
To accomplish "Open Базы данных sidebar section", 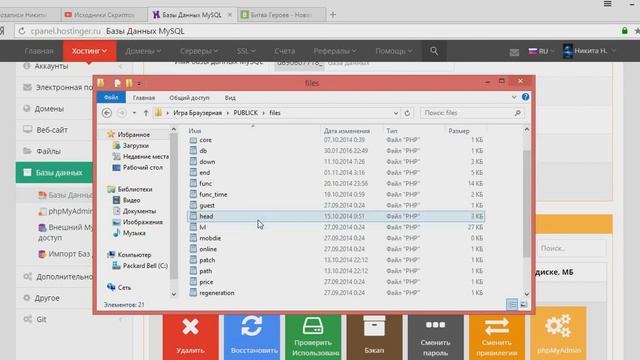I will point(54,173).
